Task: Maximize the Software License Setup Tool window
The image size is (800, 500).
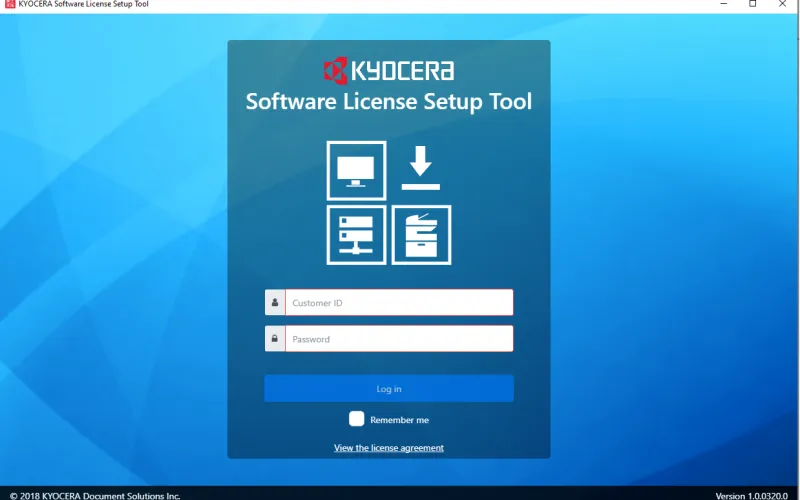Action: tap(753, 4)
